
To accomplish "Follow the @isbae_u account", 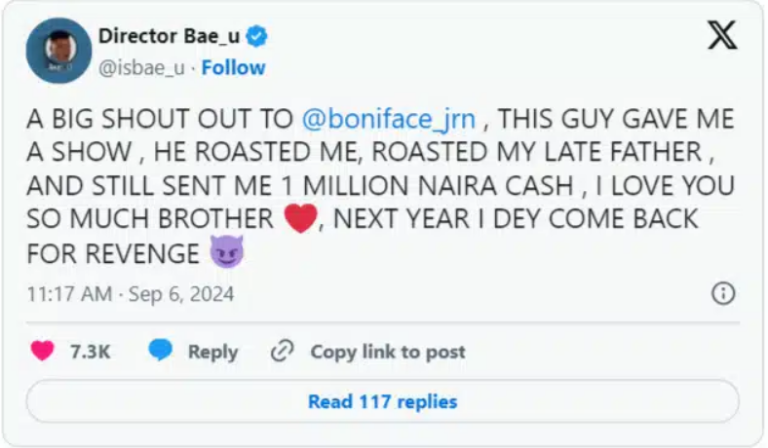I will coord(233,68).
